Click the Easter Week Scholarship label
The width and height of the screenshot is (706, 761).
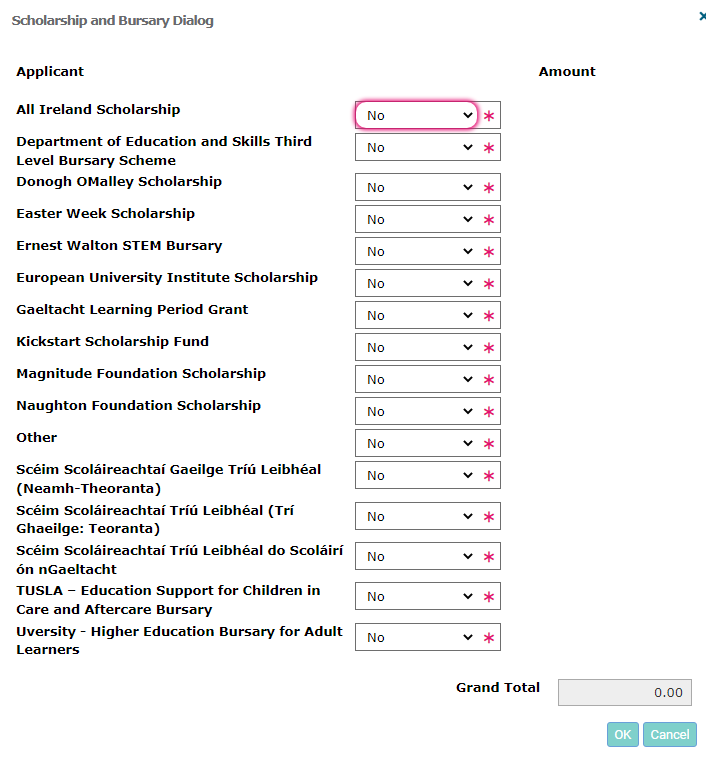[x=106, y=214]
